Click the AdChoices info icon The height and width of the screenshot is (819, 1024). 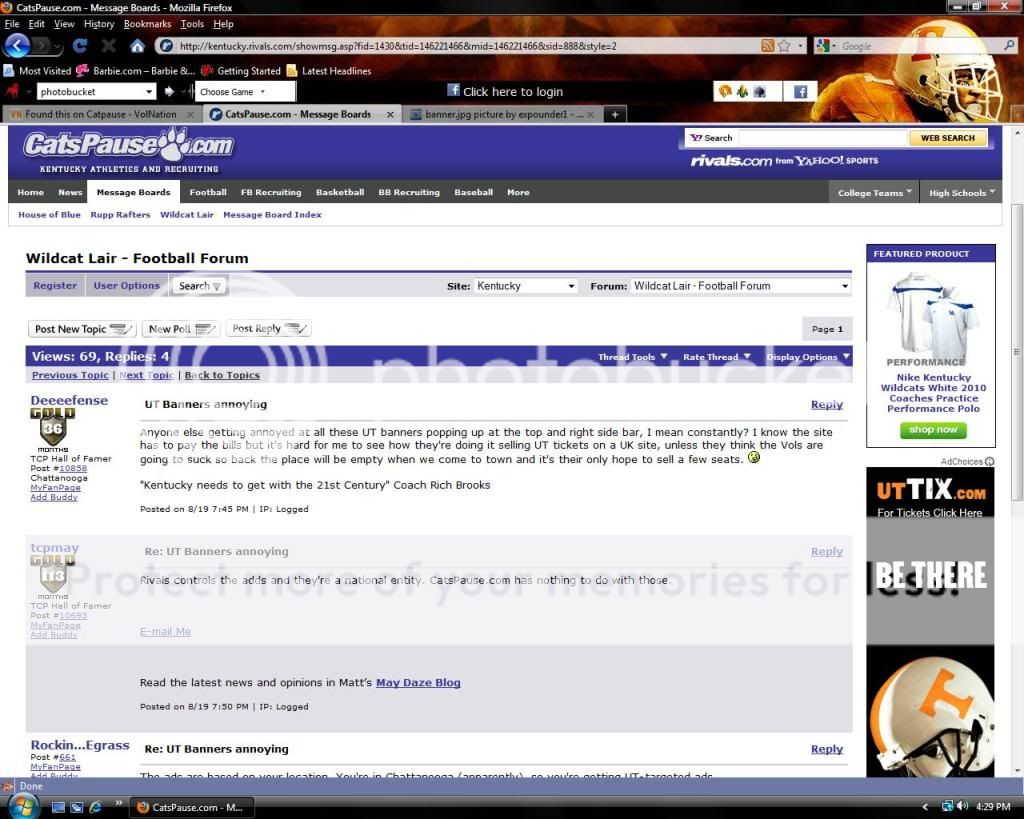(x=989, y=461)
